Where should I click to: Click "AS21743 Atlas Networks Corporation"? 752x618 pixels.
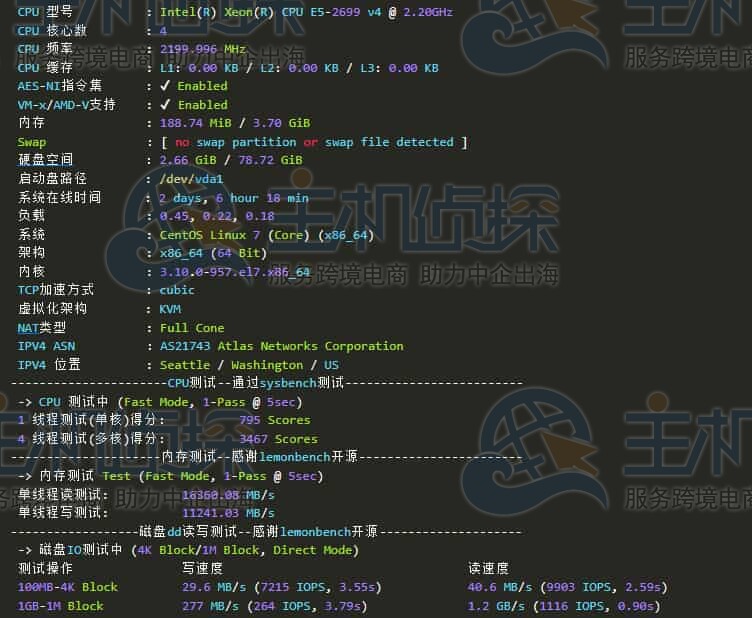pyautogui.click(x=282, y=346)
